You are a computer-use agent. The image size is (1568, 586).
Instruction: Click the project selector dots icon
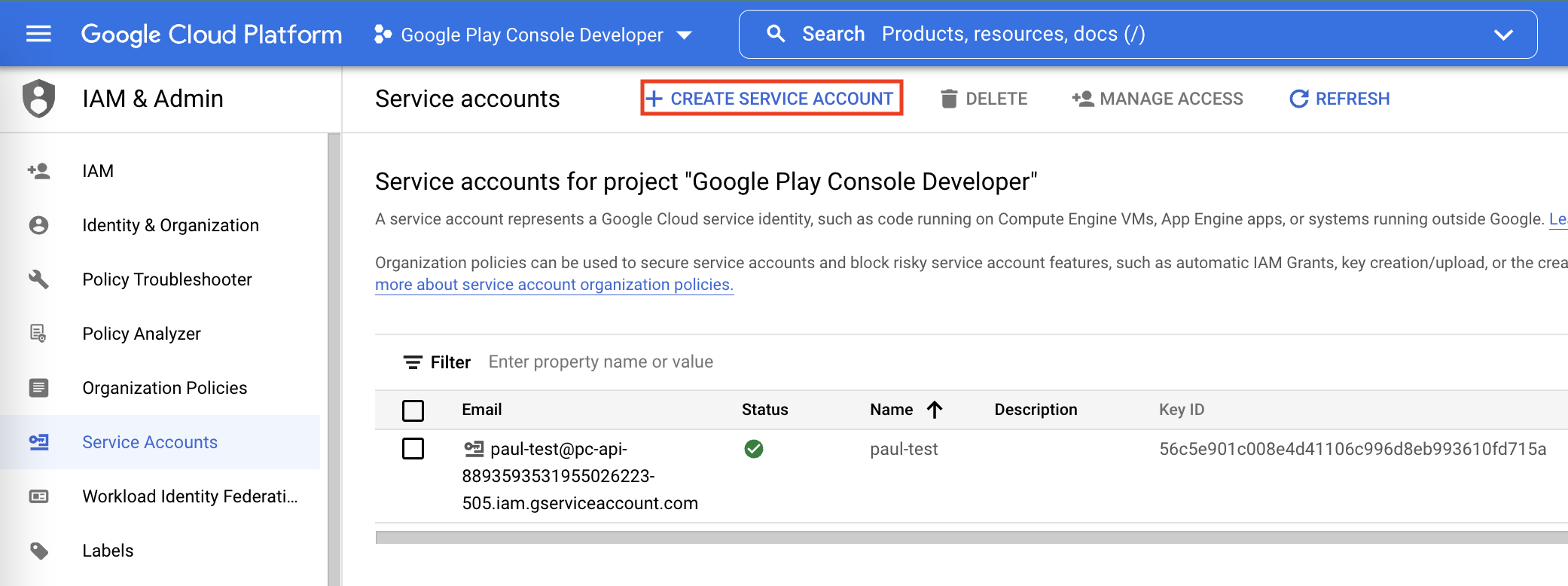(383, 34)
